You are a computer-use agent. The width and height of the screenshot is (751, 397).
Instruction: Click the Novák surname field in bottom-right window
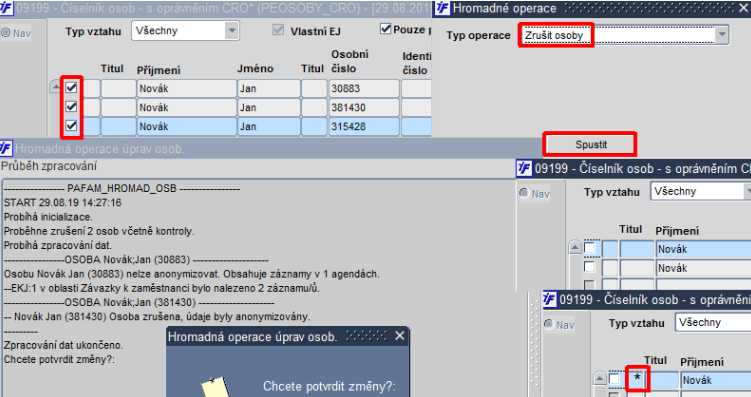(x=716, y=380)
